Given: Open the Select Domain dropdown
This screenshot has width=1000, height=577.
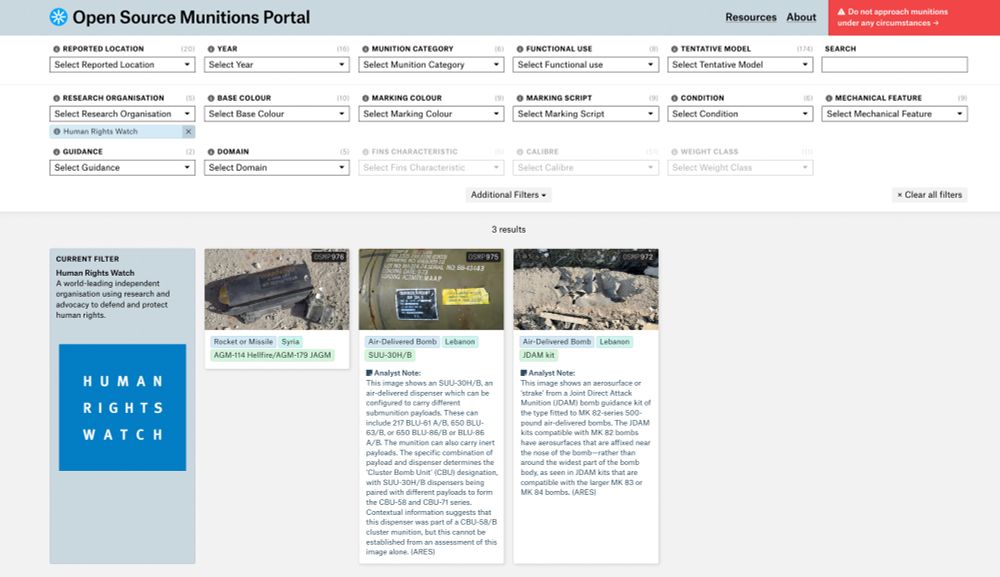Looking at the screenshot, I should tap(277, 167).
